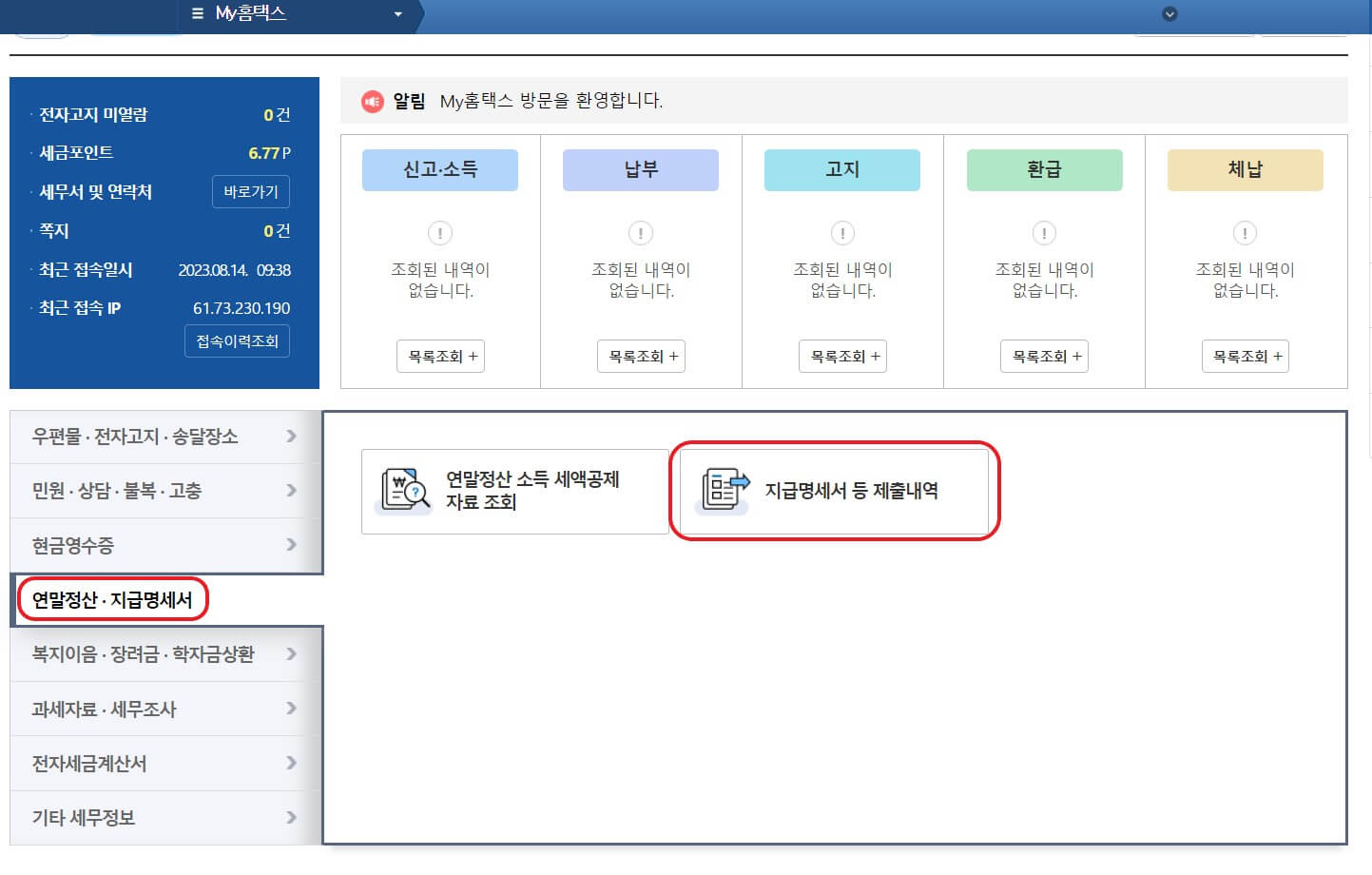Expand chevron beside 복지이음·장려금·학자금상환
The height and width of the screenshot is (875, 1372).
pyautogui.click(x=292, y=654)
